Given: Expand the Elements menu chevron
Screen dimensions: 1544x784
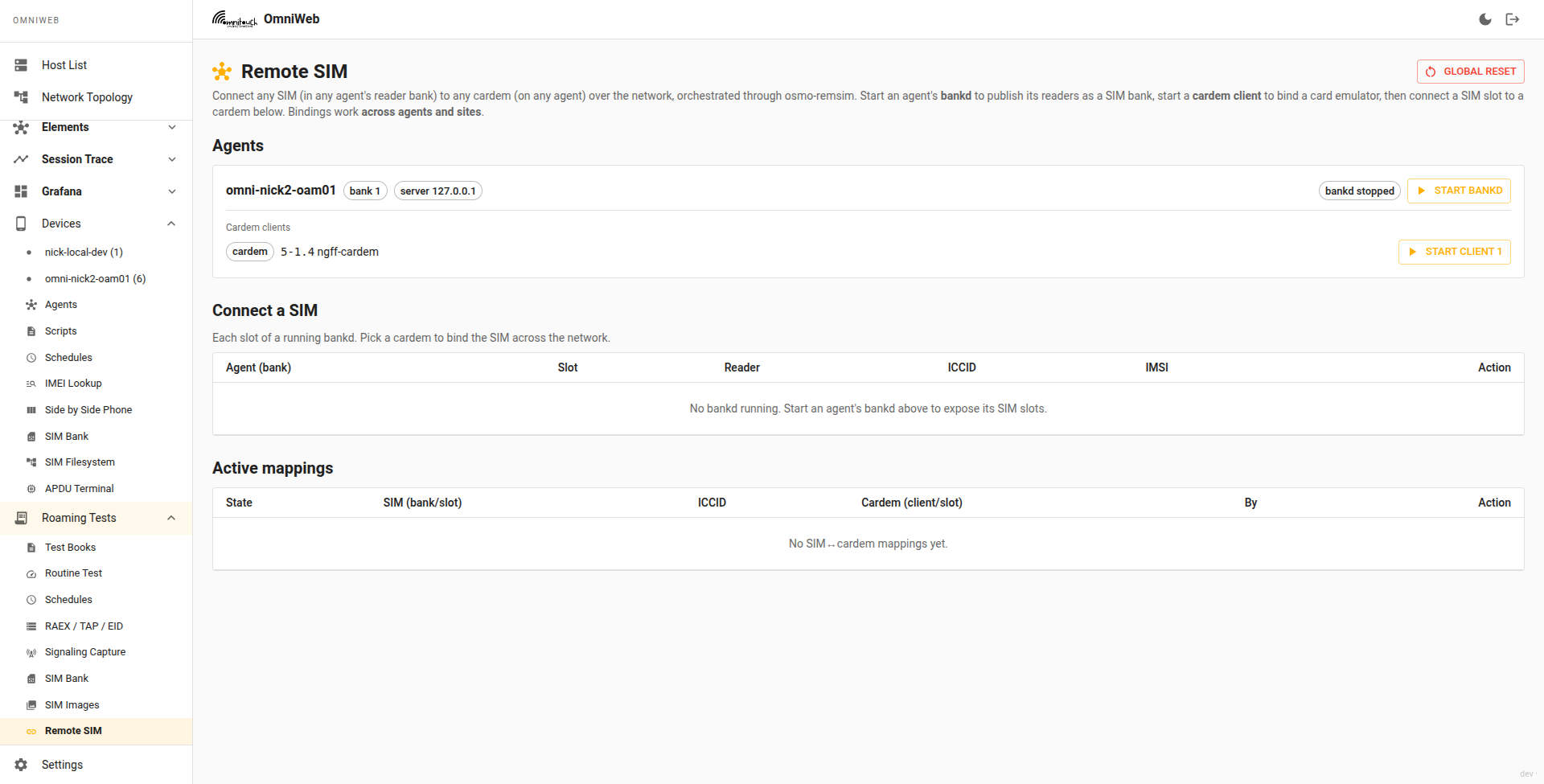Looking at the screenshot, I should click(x=172, y=127).
